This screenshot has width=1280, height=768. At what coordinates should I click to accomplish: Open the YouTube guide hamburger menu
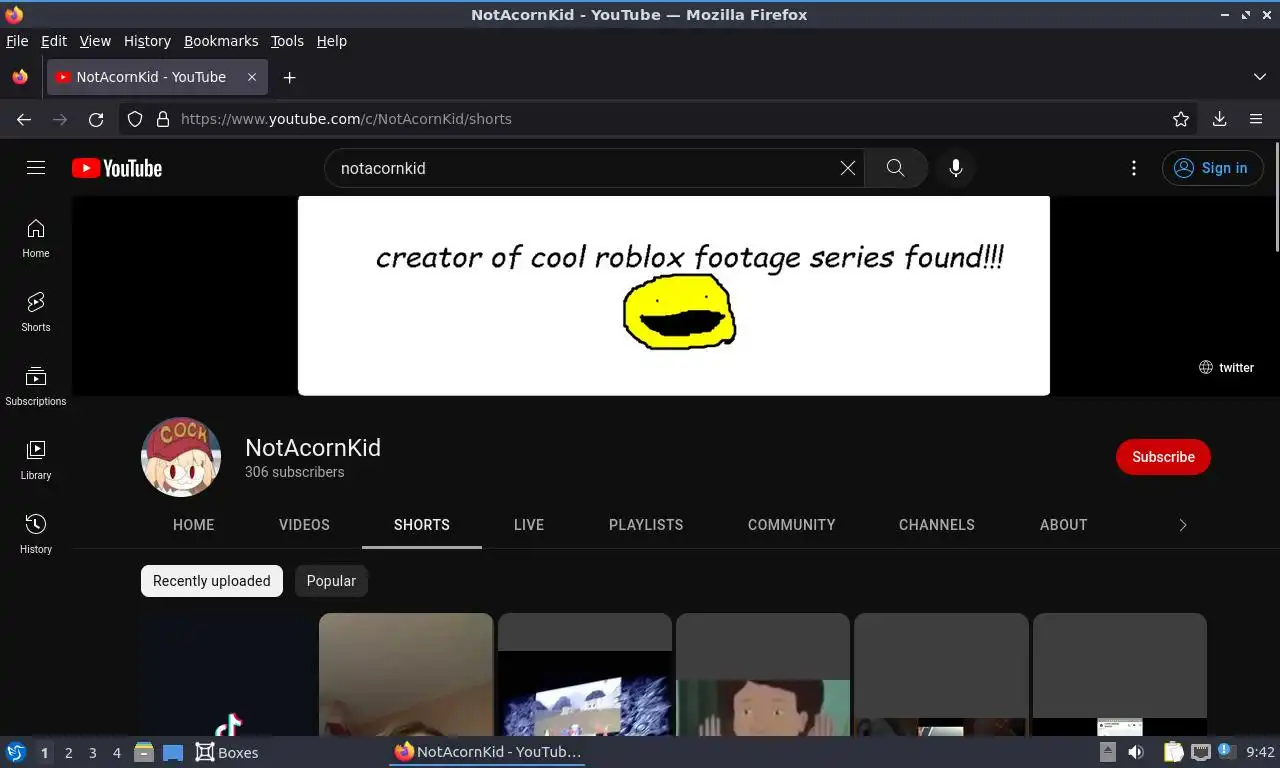click(x=36, y=168)
